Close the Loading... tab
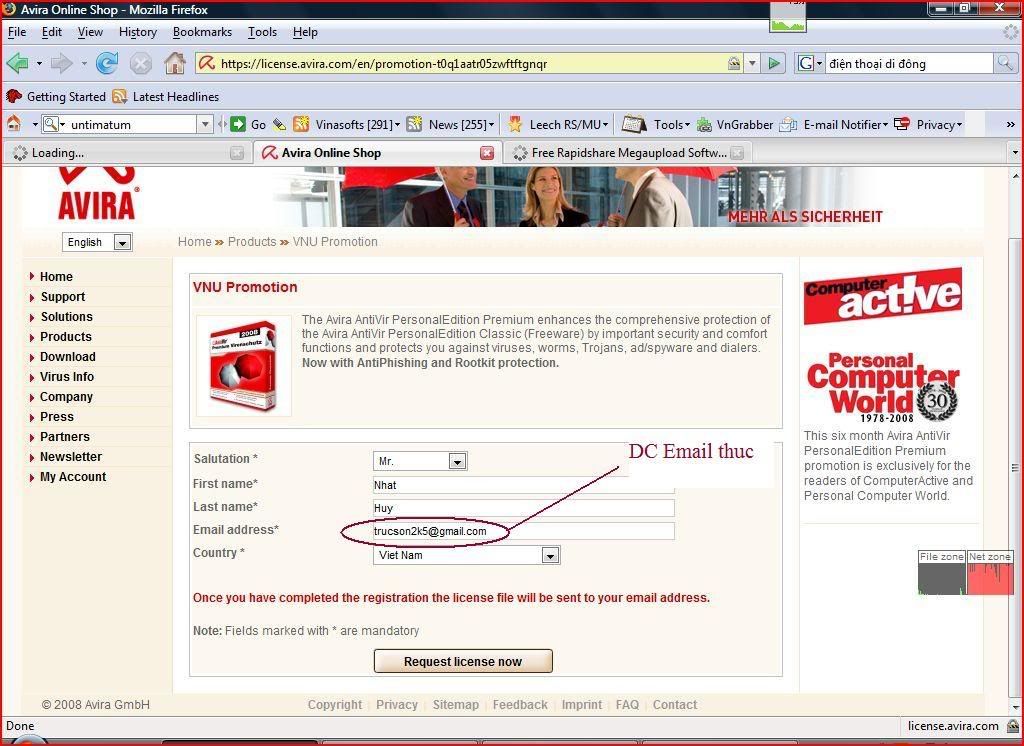Image resolution: width=1024 pixels, height=746 pixels. pos(237,153)
